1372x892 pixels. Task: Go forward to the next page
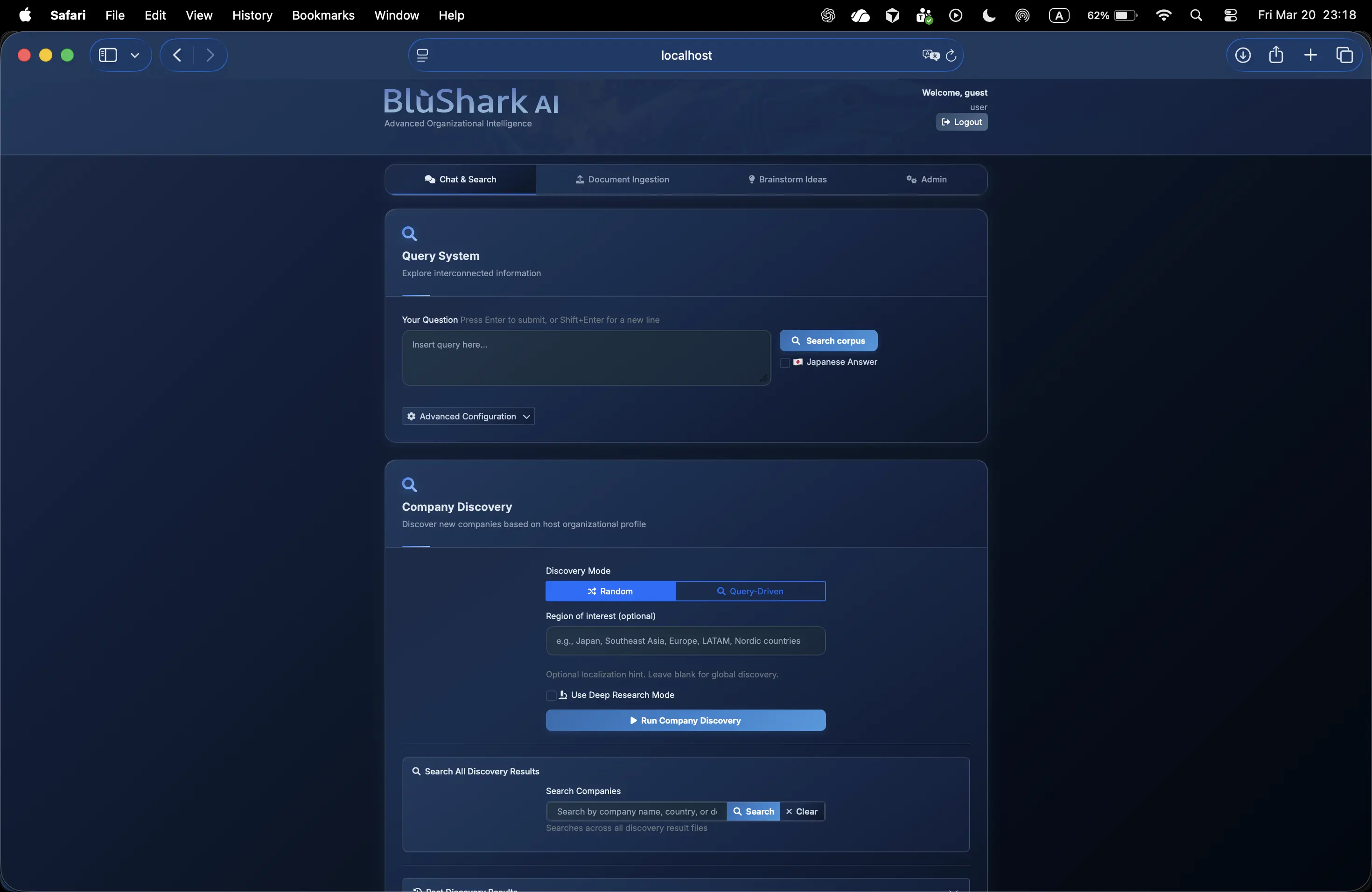210,55
